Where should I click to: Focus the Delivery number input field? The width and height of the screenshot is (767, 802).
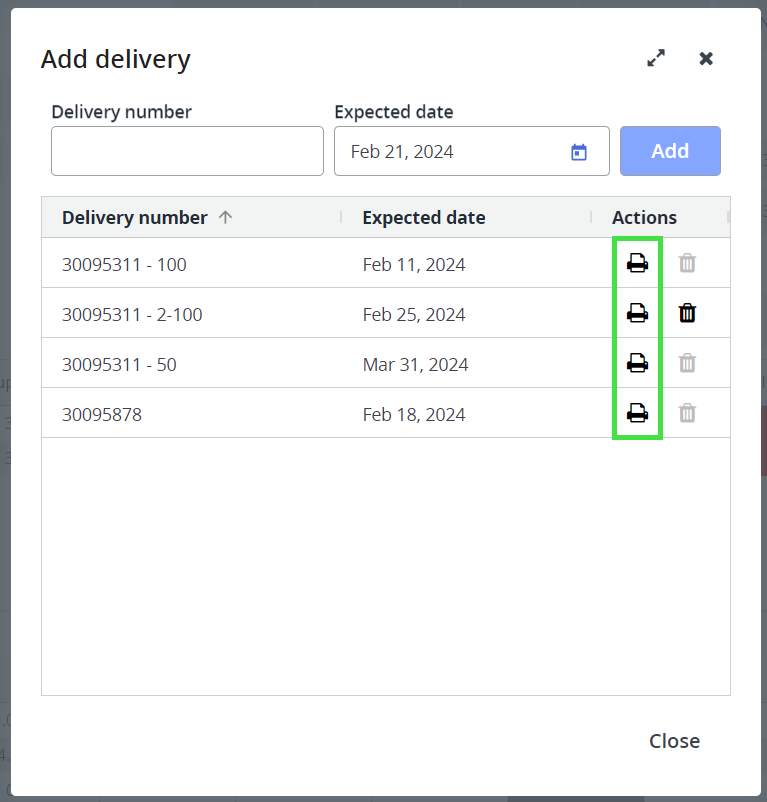click(x=187, y=151)
